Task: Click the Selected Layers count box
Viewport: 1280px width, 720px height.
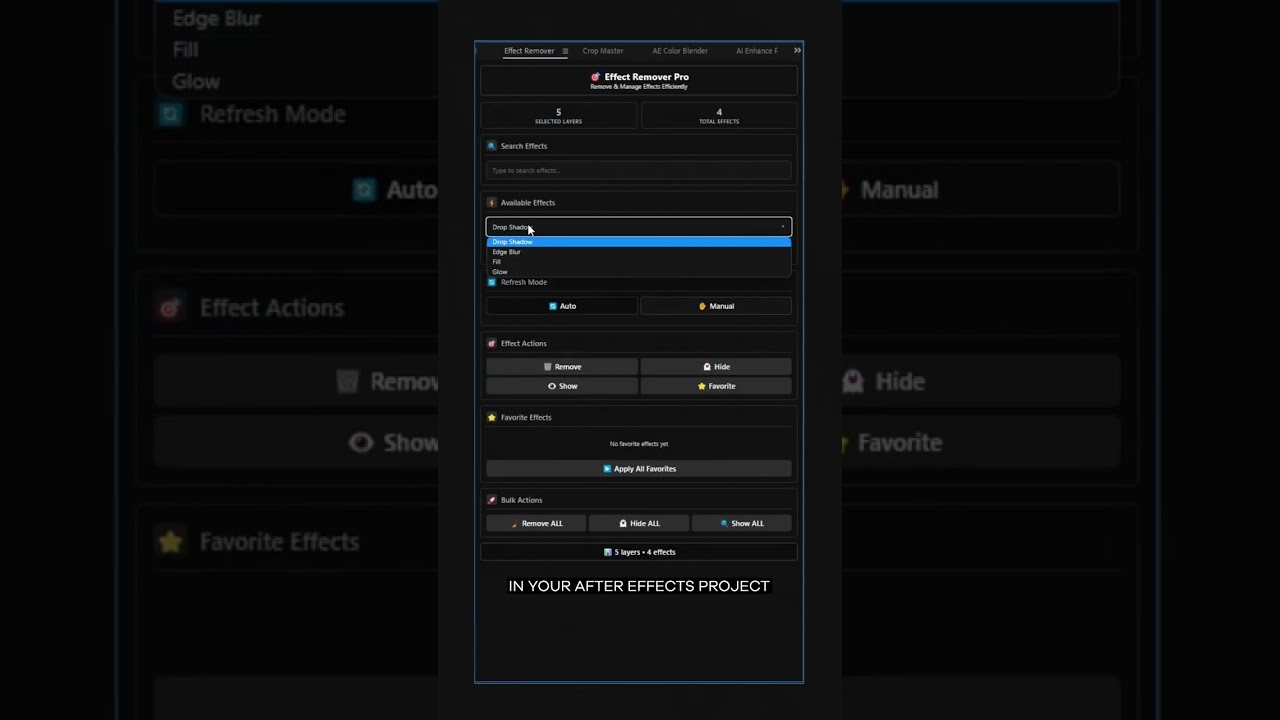Action: tap(558, 116)
